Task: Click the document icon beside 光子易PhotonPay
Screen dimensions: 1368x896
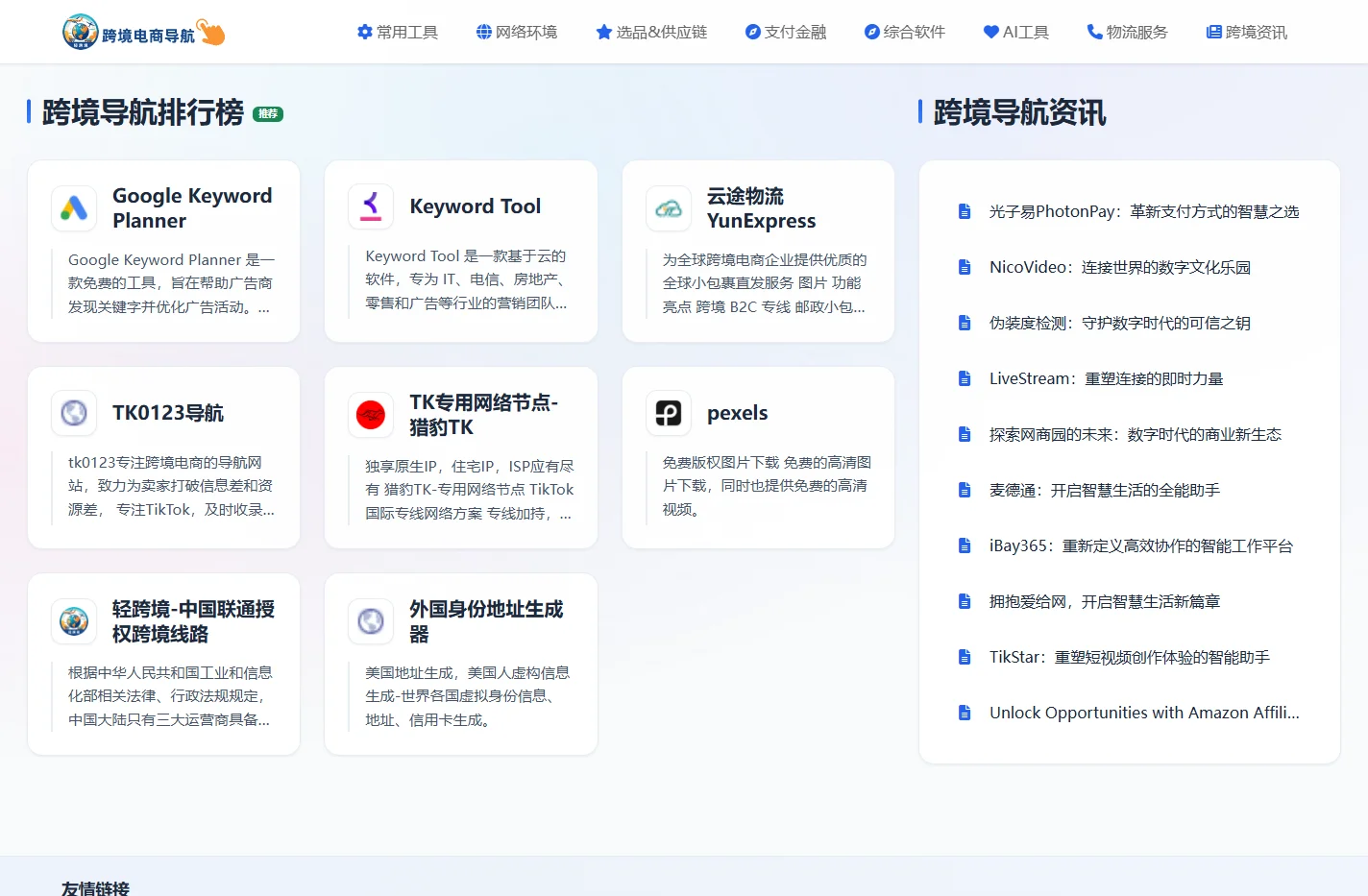Action: 965,211
